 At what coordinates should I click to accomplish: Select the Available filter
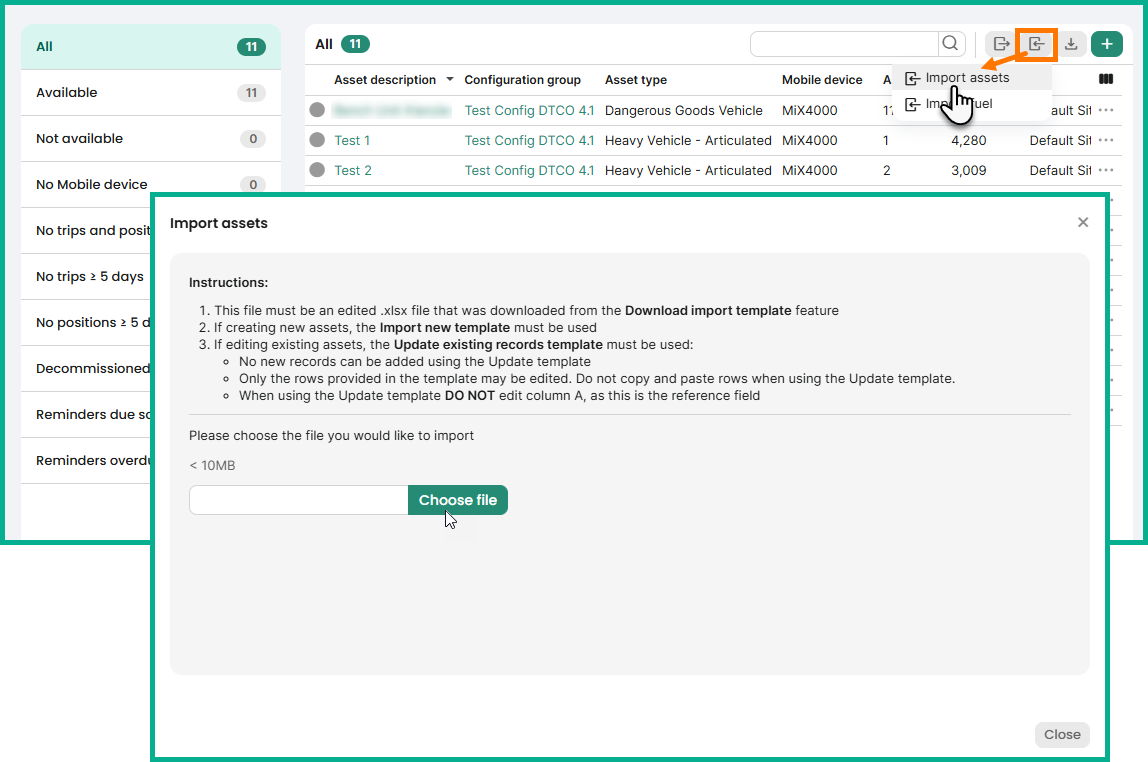(x=151, y=93)
